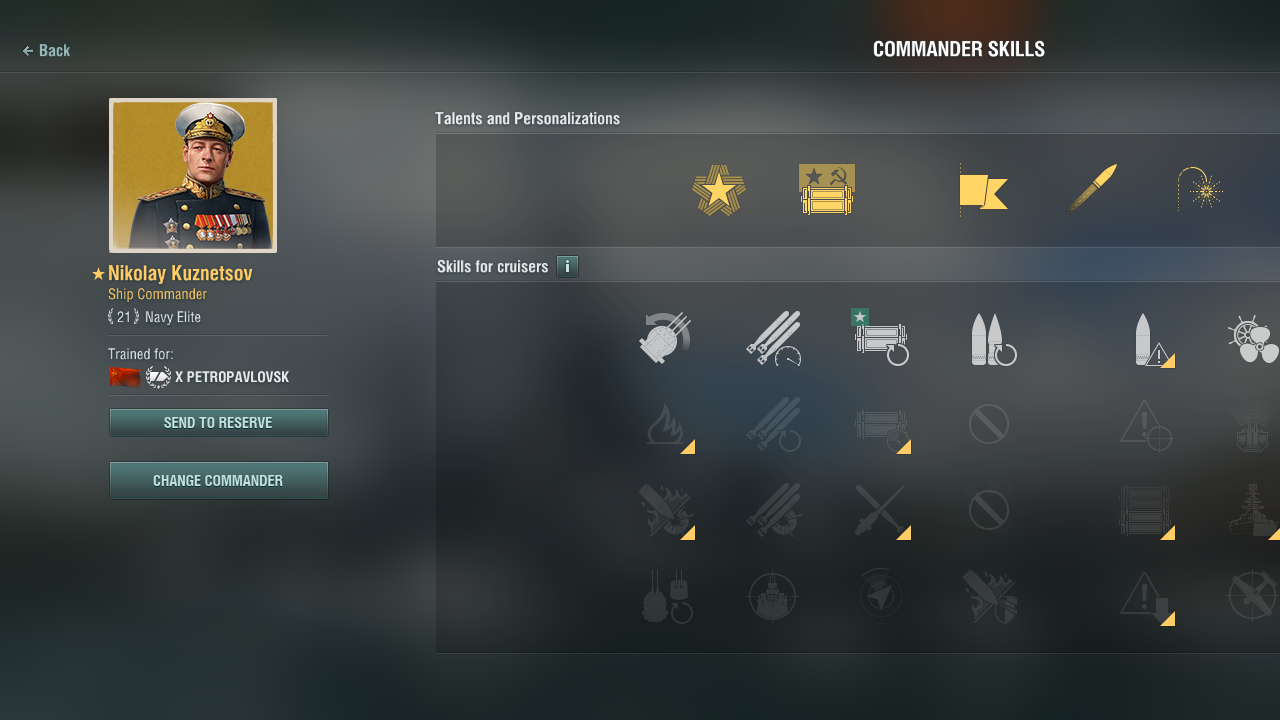Select the flame fire chance skill
This screenshot has height=720, width=1280.
(x=667, y=425)
